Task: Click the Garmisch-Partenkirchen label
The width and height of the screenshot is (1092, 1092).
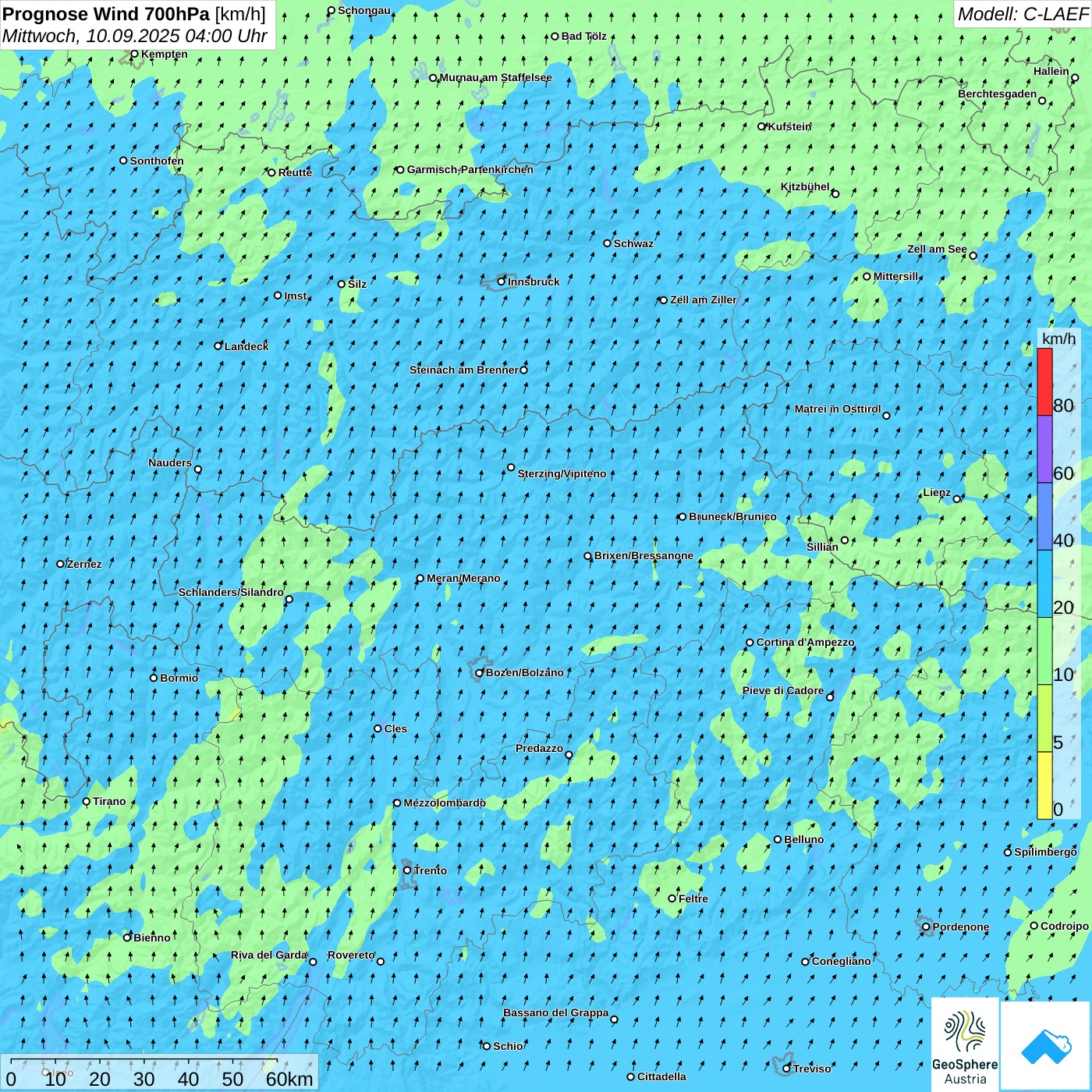Action: [x=470, y=169]
